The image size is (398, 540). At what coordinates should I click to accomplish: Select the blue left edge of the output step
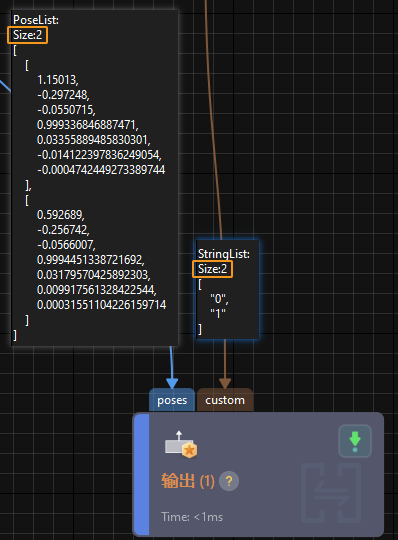point(142,474)
